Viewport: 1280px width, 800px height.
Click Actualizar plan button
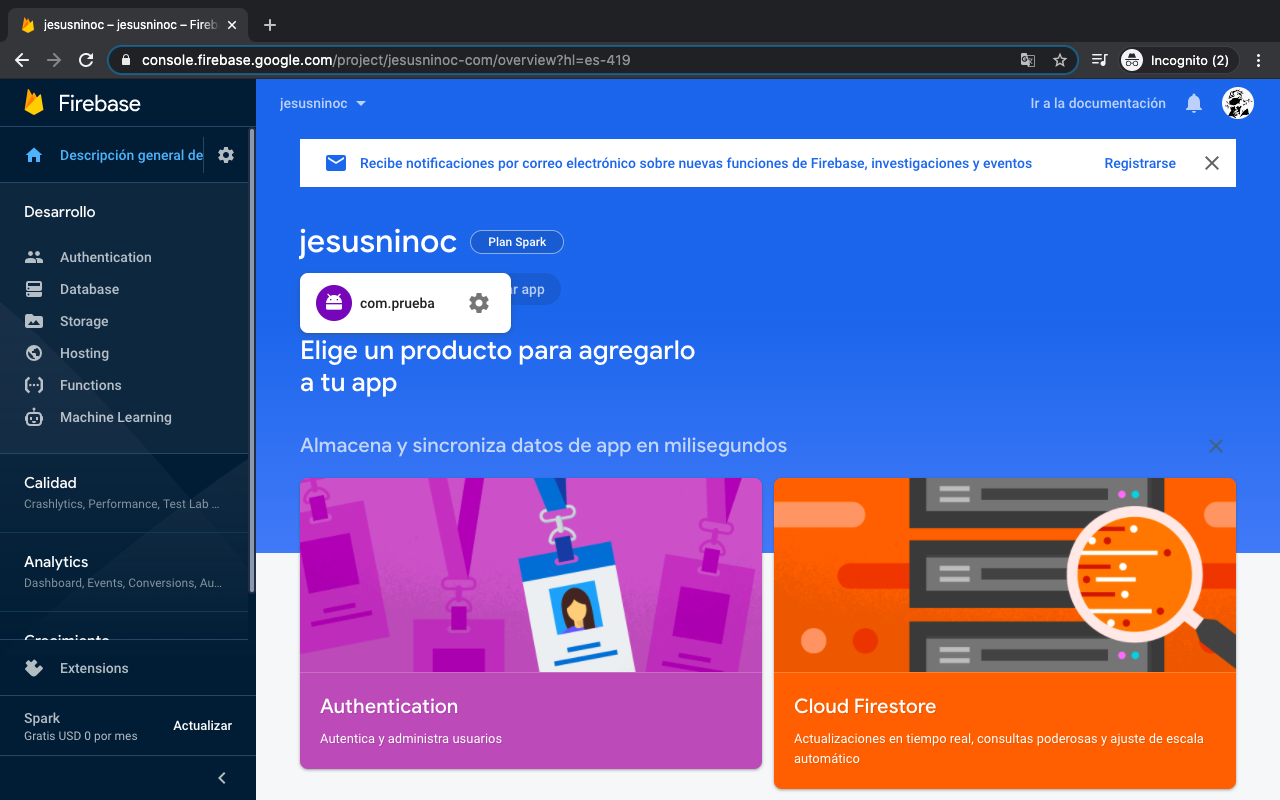point(202,726)
